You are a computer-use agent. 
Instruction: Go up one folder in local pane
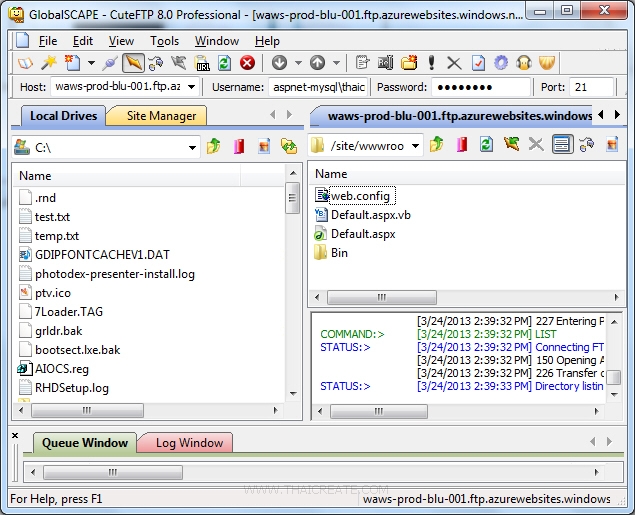(213, 146)
